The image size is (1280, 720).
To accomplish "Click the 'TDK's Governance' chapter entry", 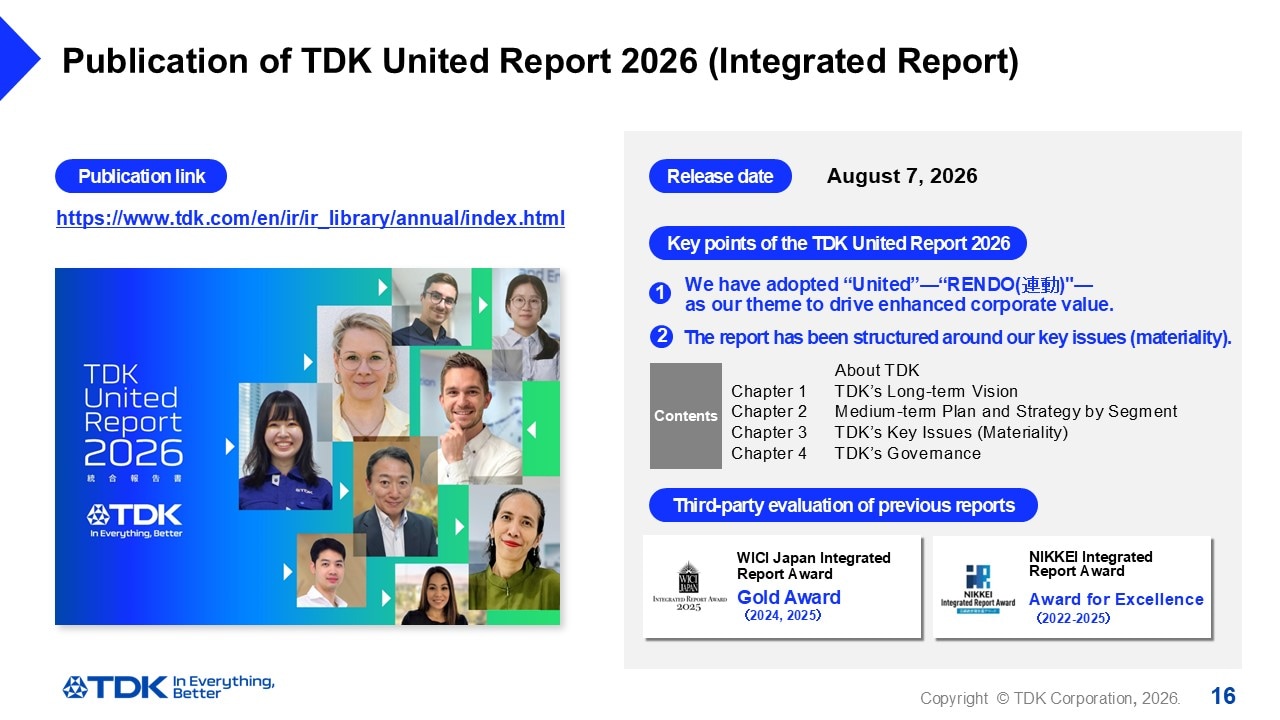I will (908, 453).
